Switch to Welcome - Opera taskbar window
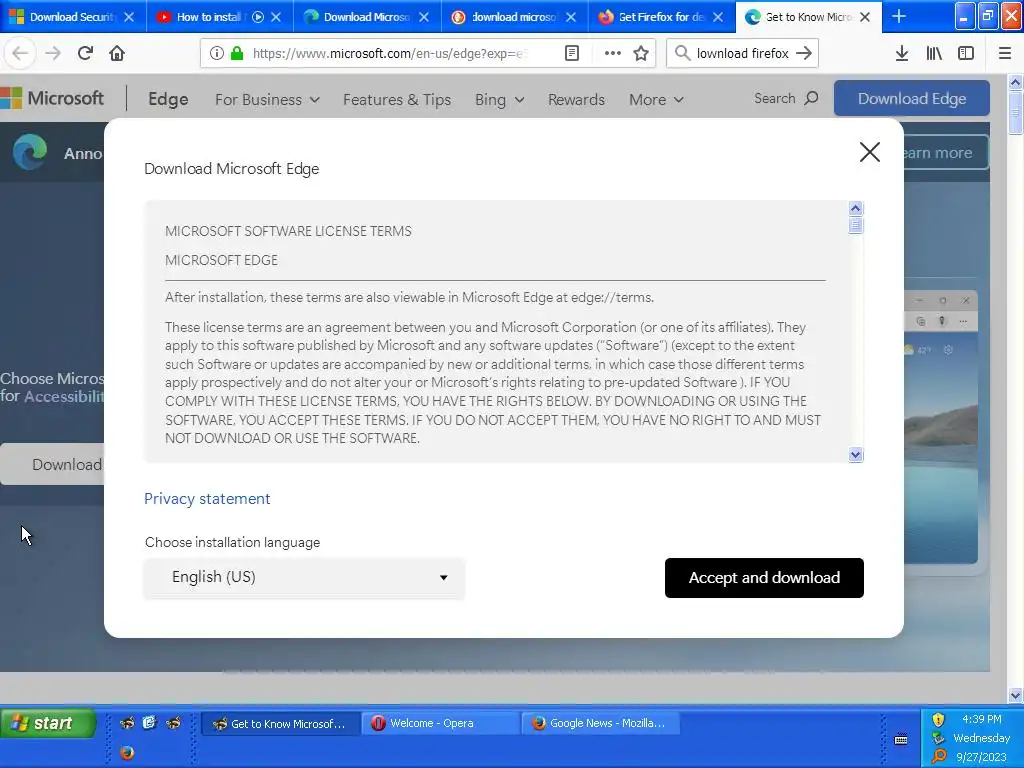Viewport: 1024px width, 768px height. 440,723
